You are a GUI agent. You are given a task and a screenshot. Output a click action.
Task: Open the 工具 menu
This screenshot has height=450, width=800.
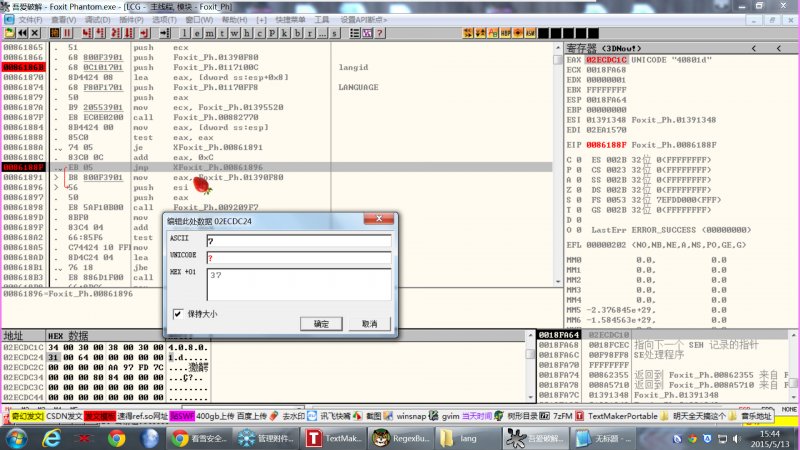(321, 20)
